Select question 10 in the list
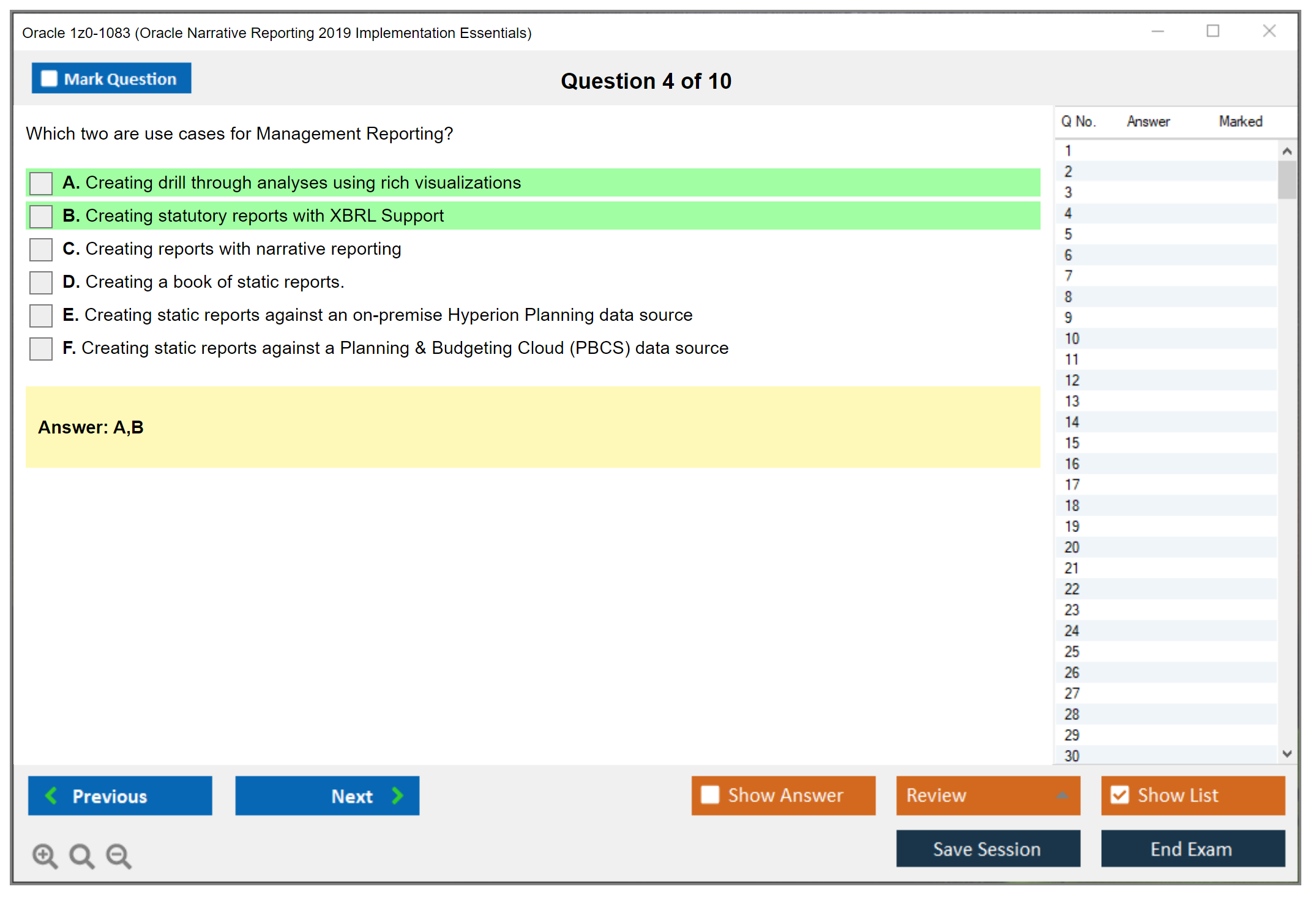 (x=1072, y=339)
